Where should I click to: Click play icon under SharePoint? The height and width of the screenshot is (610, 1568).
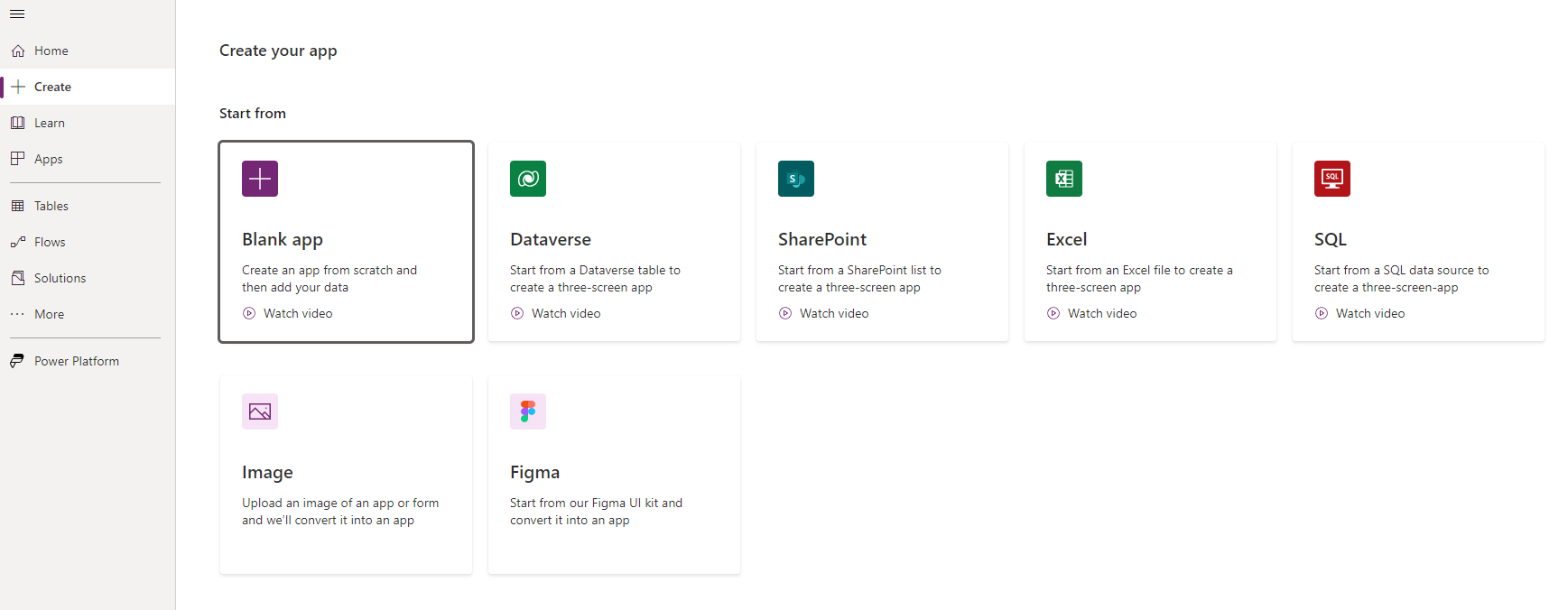tap(785, 313)
